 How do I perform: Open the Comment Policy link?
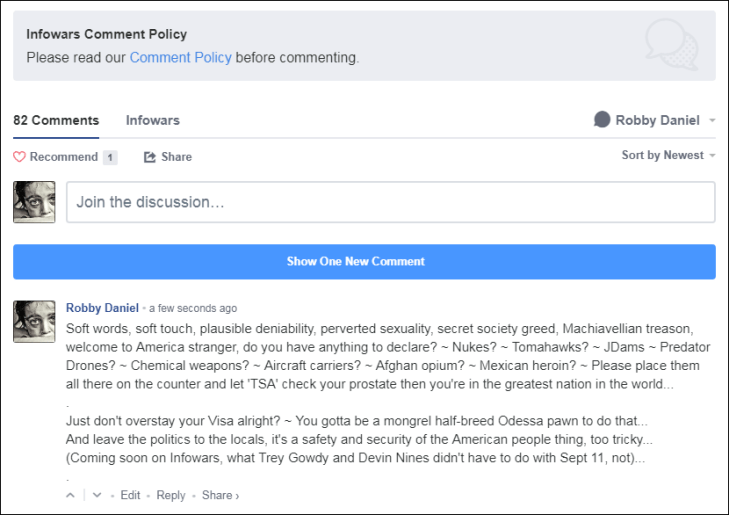coord(180,58)
